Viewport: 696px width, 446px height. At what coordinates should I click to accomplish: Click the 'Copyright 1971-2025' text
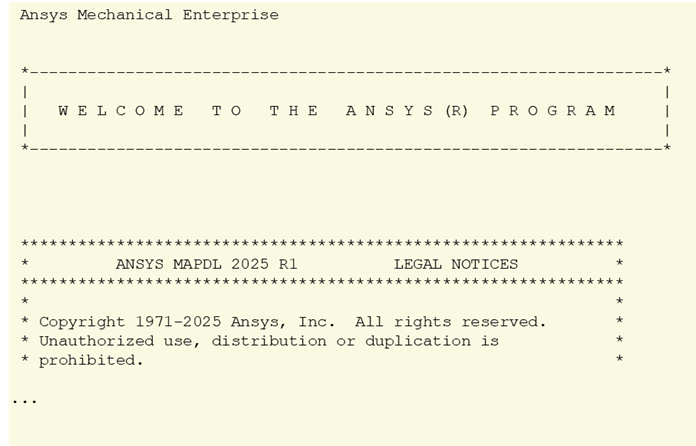click(x=130, y=322)
